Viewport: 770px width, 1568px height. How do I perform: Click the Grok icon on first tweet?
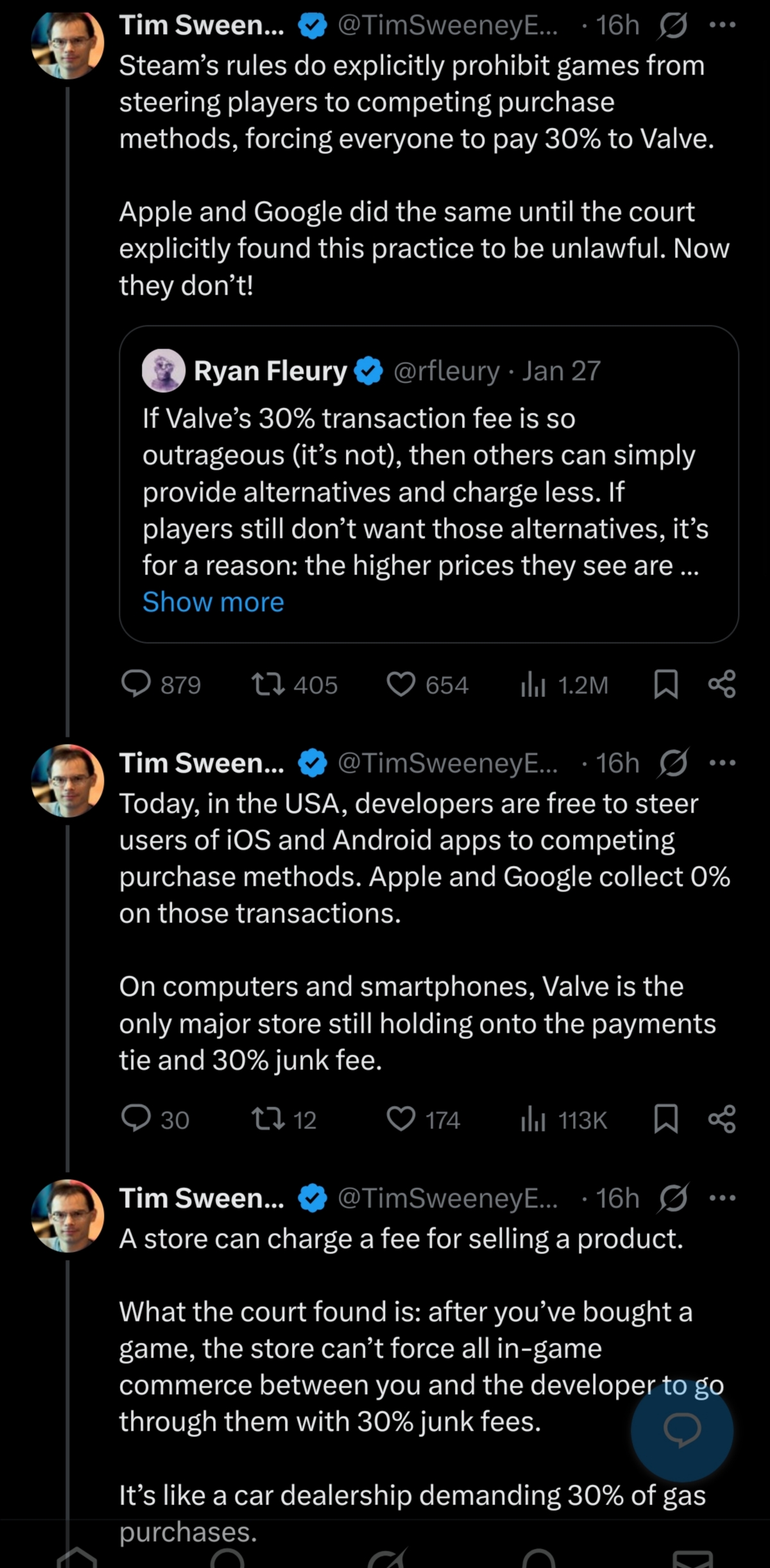(673, 26)
